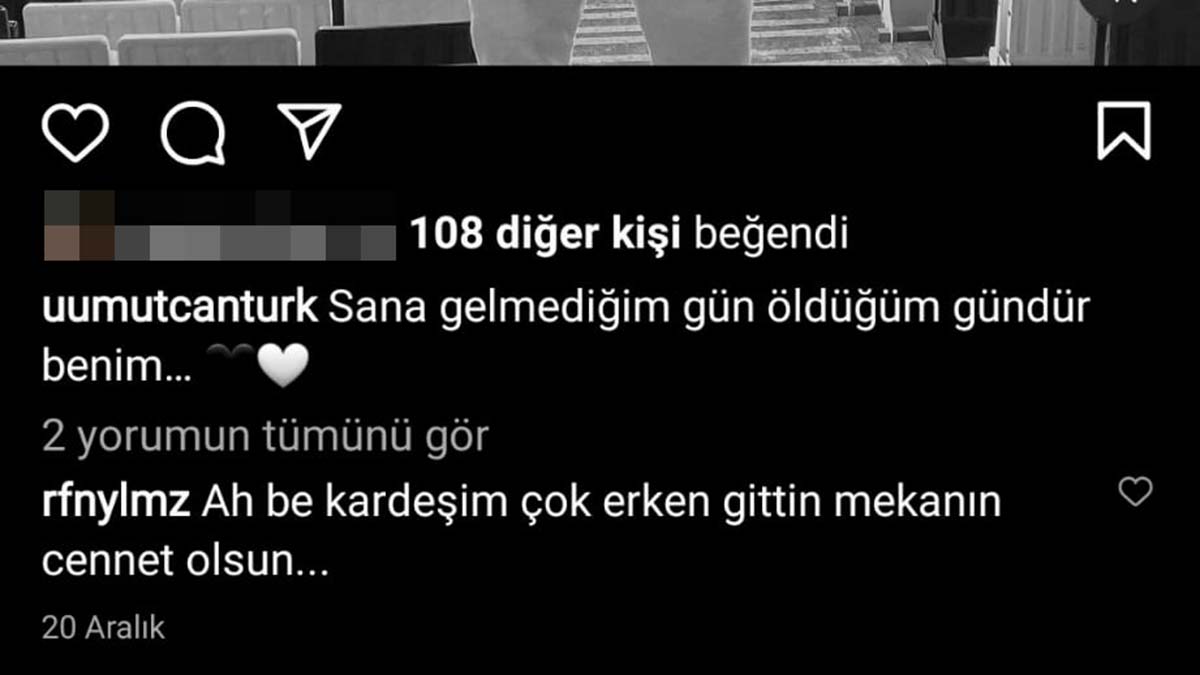Tap the beğendi word after likes count
Image resolution: width=1200 pixels, height=675 pixels.
(x=770, y=235)
